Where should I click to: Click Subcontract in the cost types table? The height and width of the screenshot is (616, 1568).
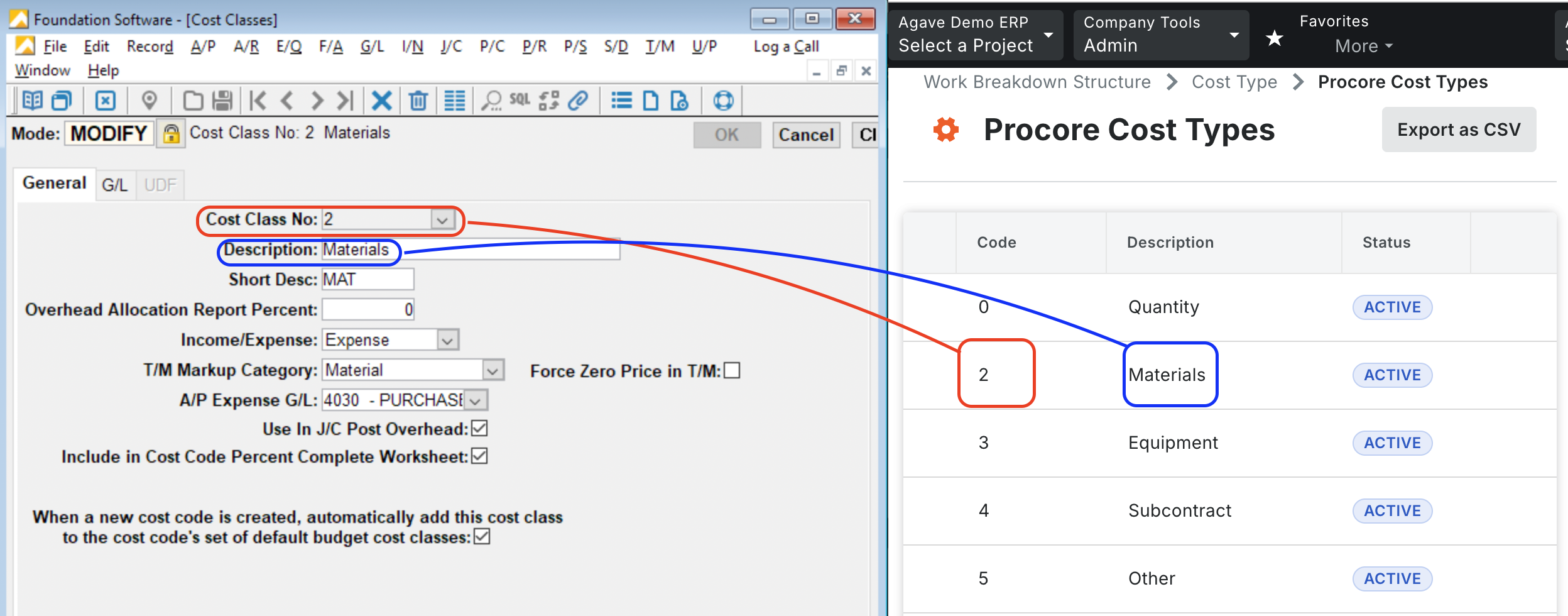point(1180,511)
